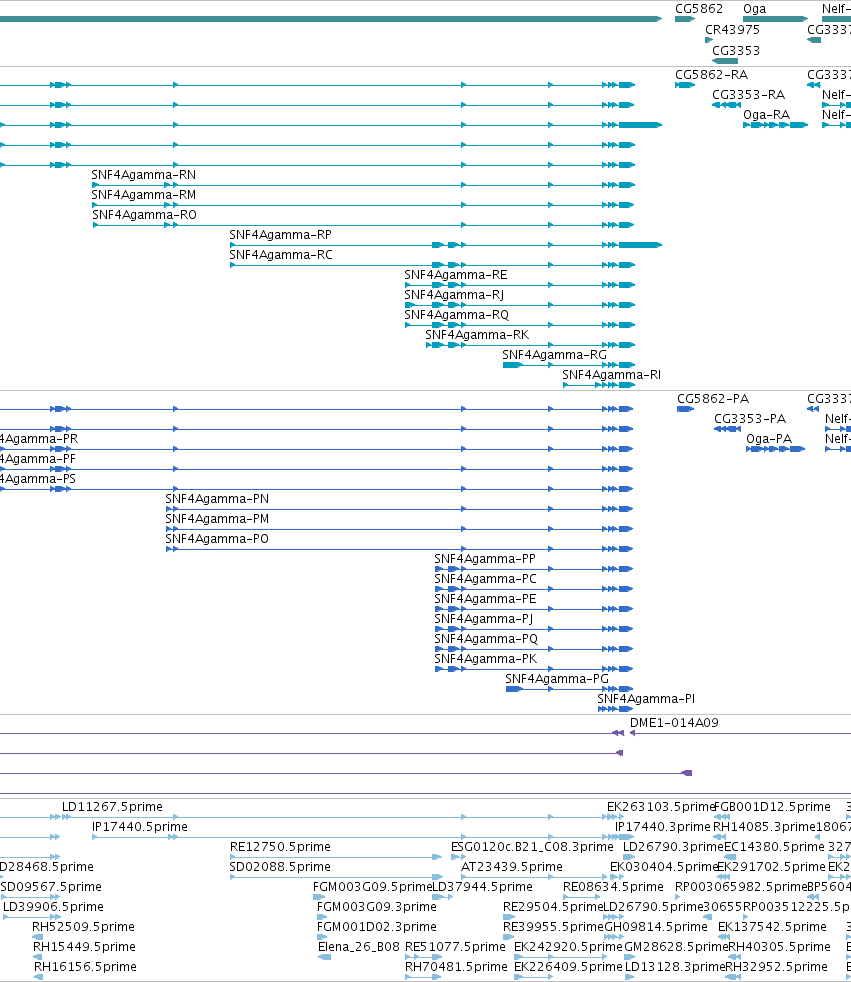
Task: Click the Oga-PA protein label
Action: [x=769, y=439]
